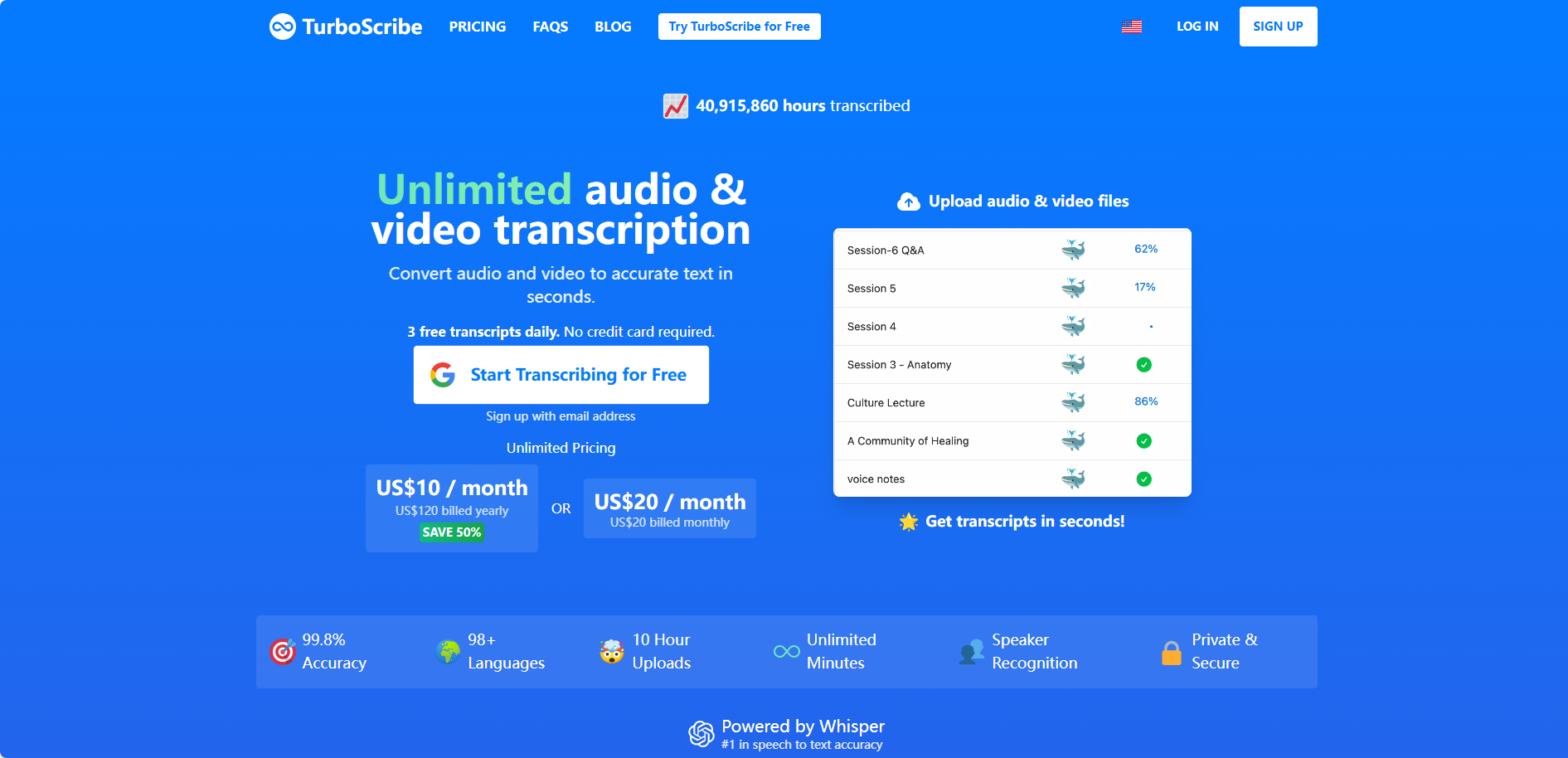Click Start Transcribing for Free button
1568x758 pixels.
(561, 375)
